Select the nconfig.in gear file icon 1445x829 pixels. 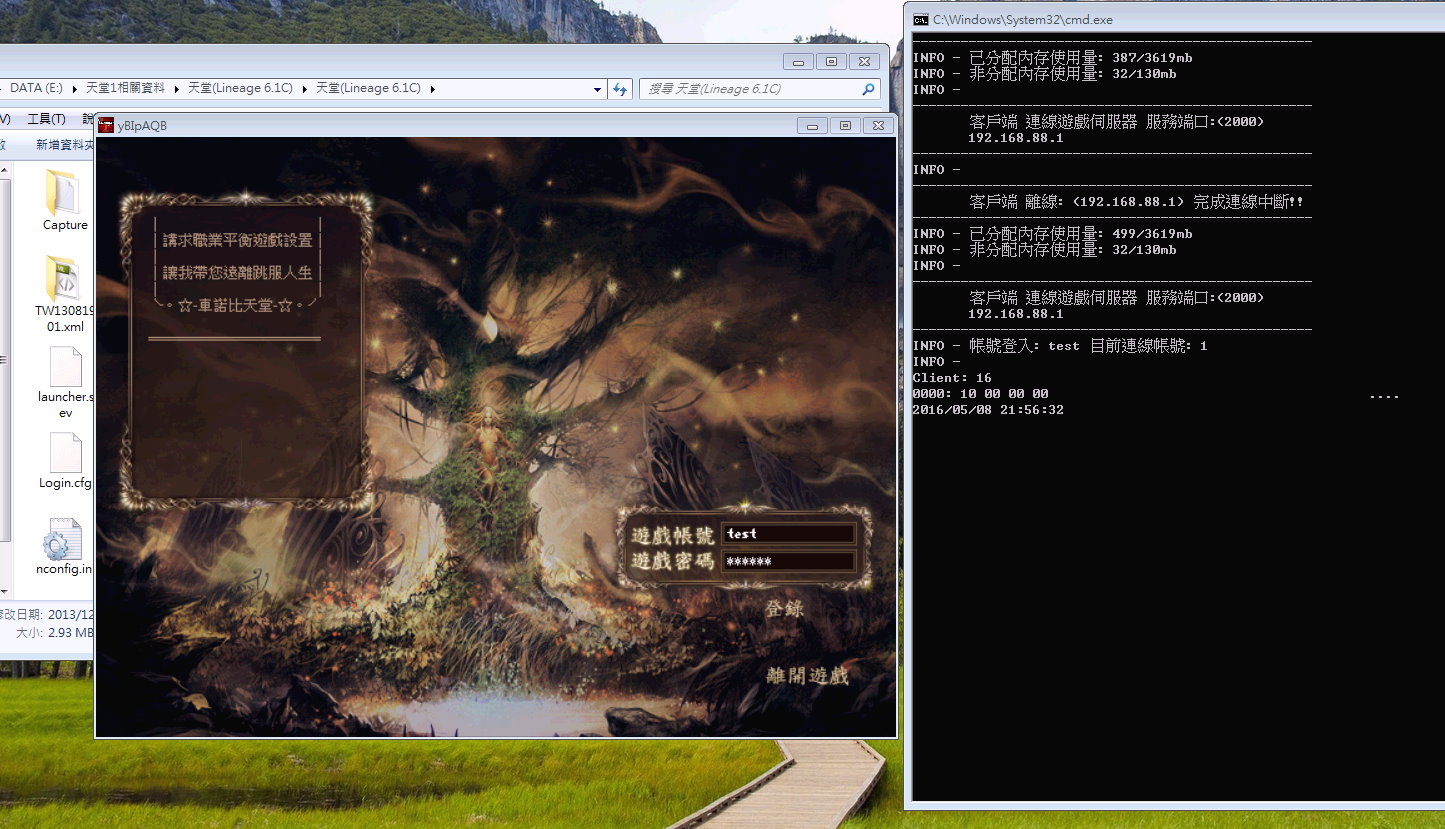click(x=62, y=539)
